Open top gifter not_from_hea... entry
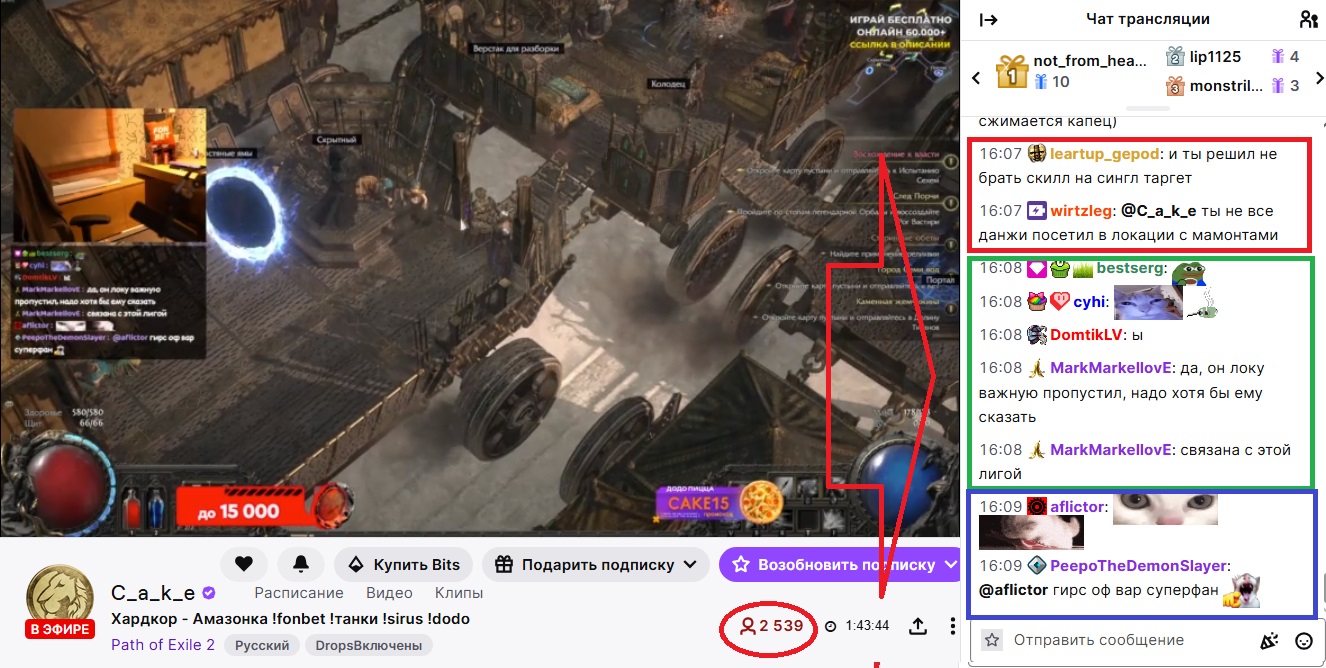The height and width of the screenshot is (668, 1326). (1072, 70)
